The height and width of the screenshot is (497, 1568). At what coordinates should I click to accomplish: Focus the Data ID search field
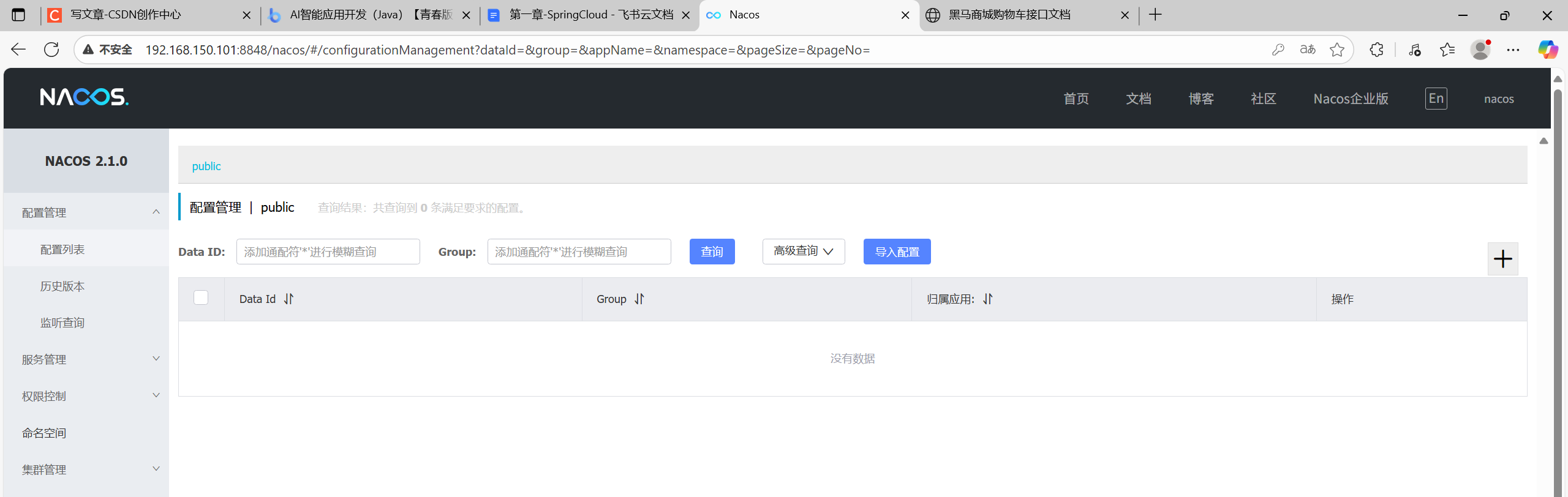coord(328,252)
